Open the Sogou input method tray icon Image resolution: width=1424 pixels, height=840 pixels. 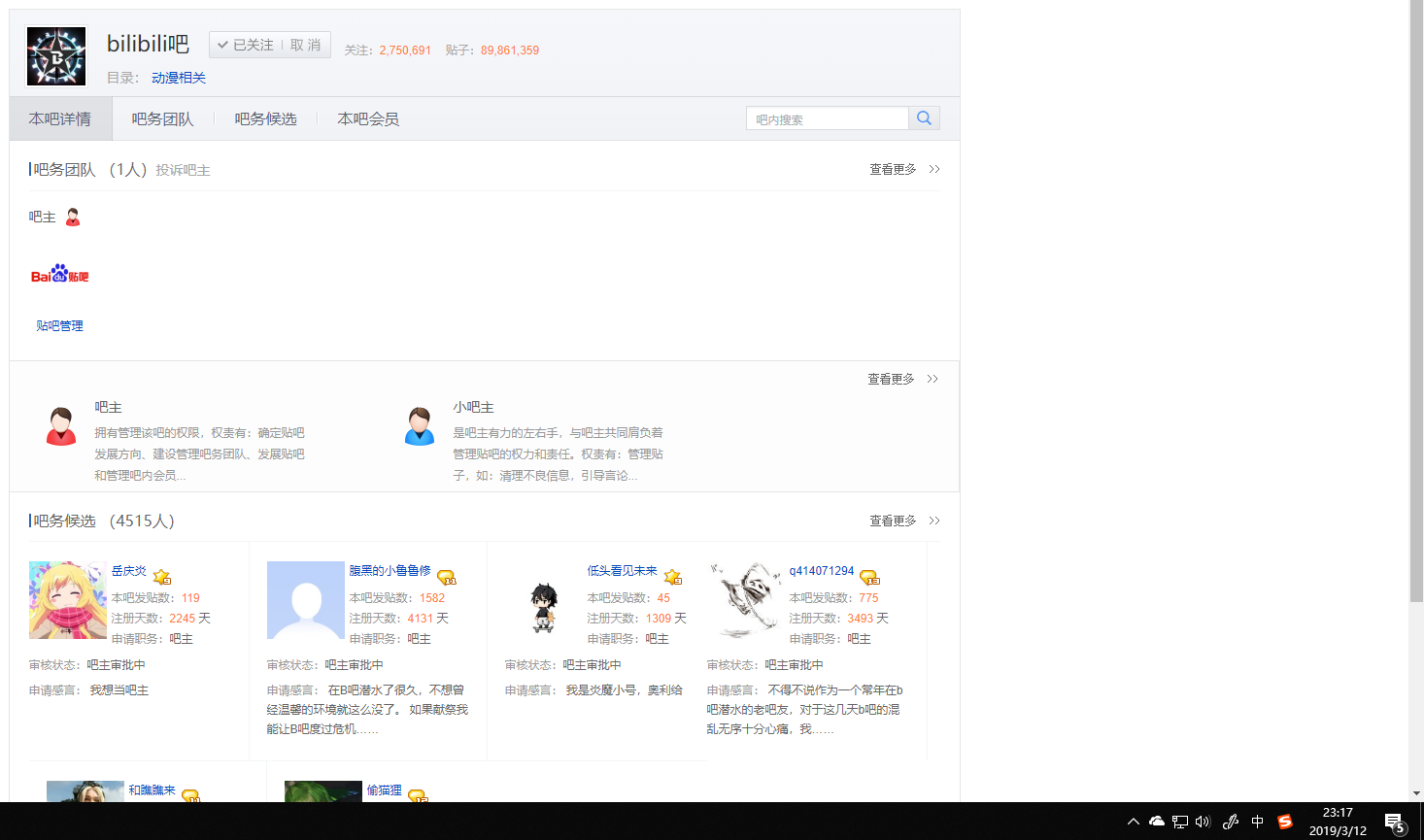(1285, 822)
